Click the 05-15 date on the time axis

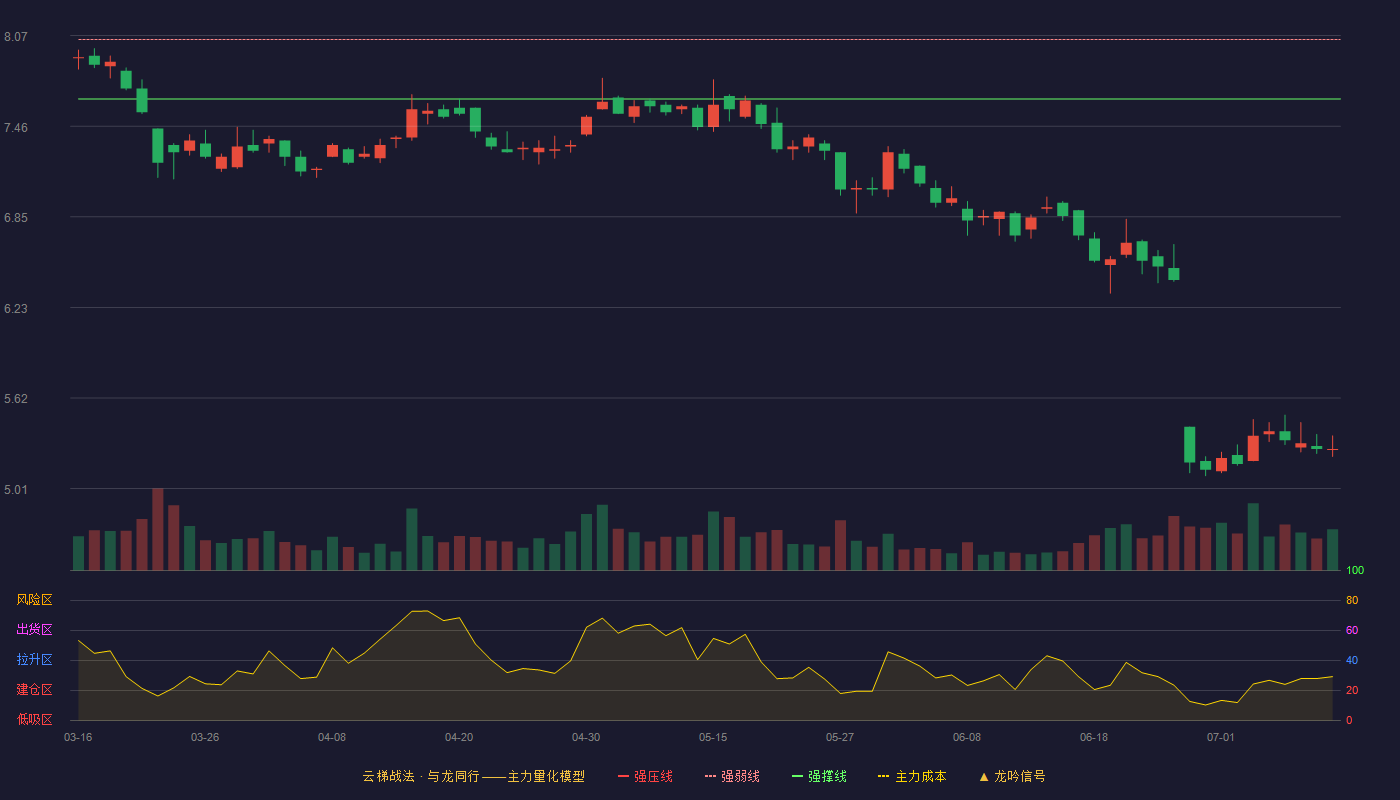(x=713, y=737)
